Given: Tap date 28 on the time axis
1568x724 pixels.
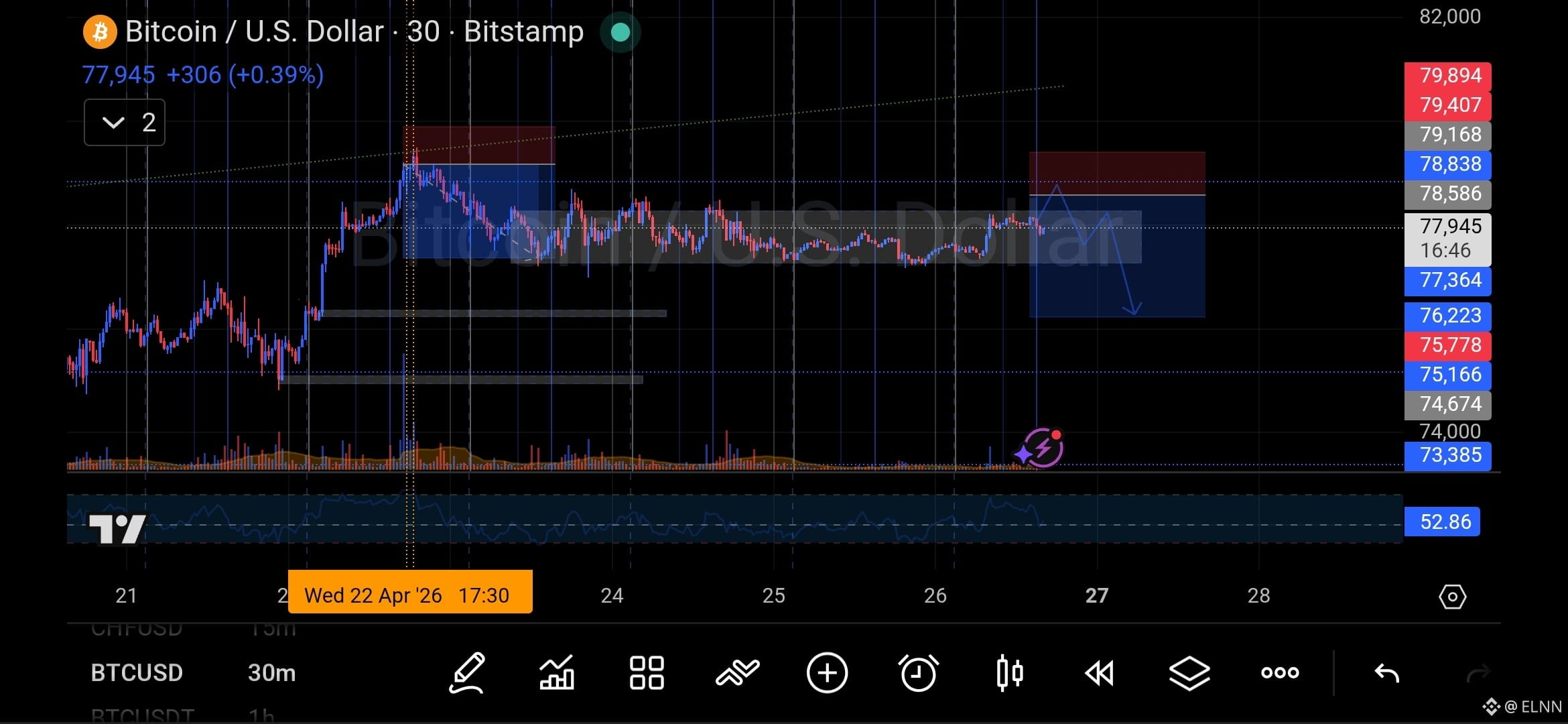Looking at the screenshot, I should pyautogui.click(x=1258, y=596).
